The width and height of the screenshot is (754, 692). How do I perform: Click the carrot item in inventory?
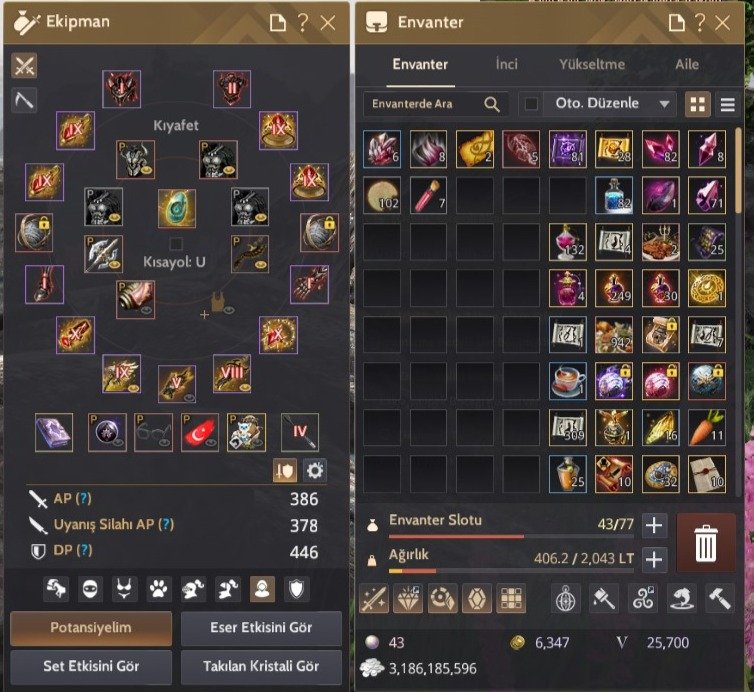(x=706, y=427)
